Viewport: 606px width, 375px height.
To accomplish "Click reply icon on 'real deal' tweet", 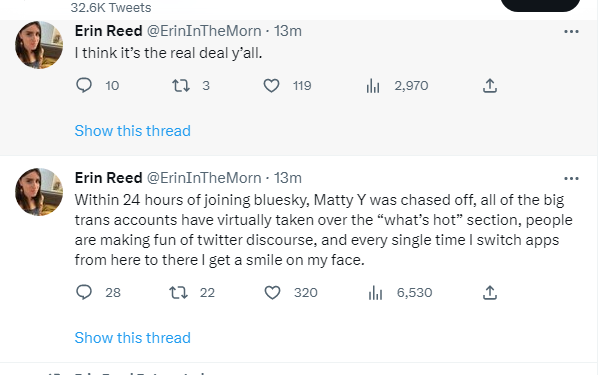I will (83, 85).
